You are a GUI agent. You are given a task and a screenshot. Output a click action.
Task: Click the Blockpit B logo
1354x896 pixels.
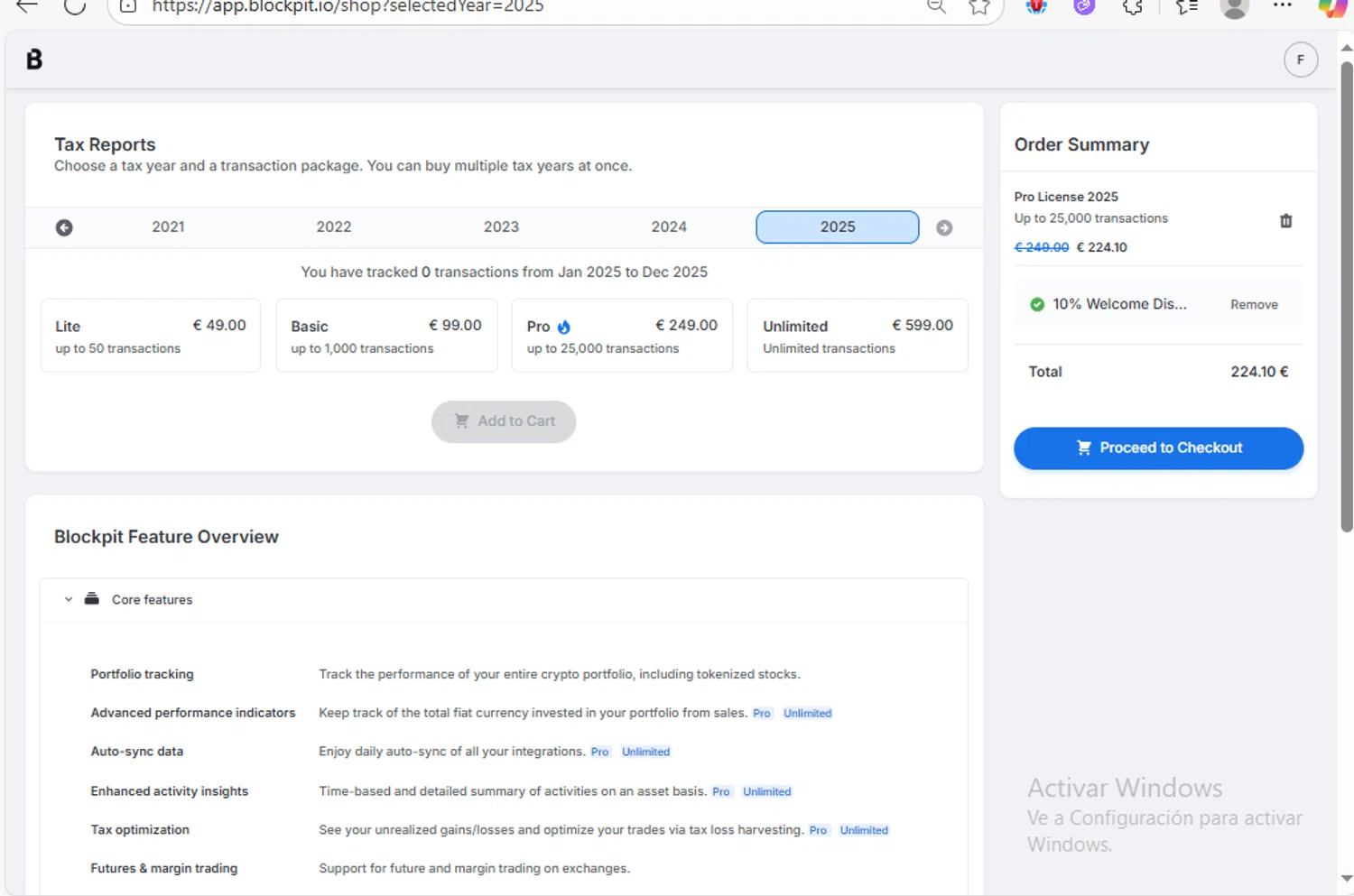tap(34, 60)
